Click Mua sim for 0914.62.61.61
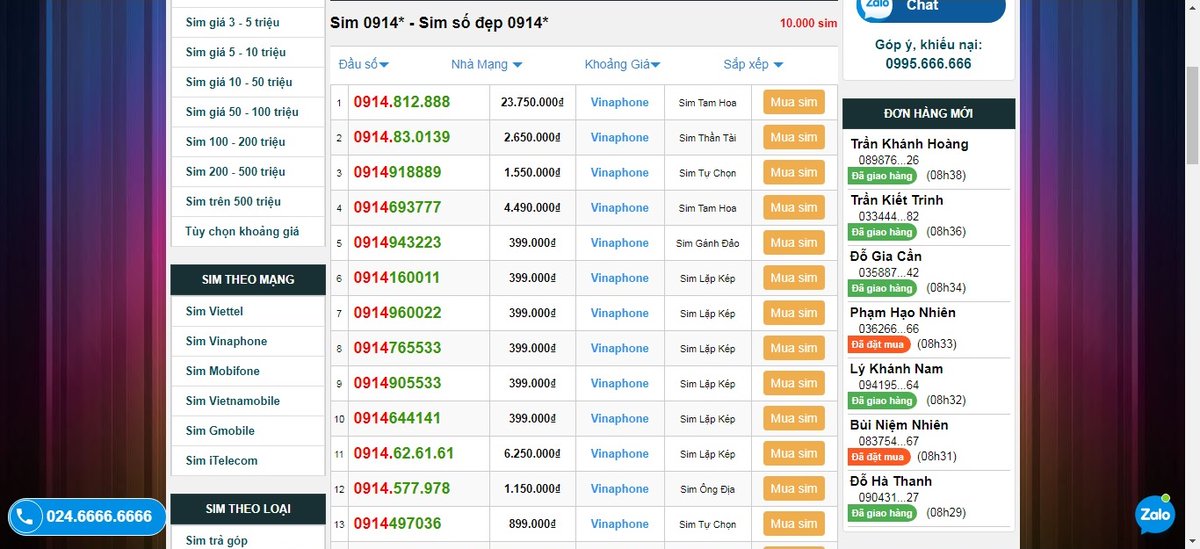The width and height of the screenshot is (1200, 549). [x=794, y=454]
